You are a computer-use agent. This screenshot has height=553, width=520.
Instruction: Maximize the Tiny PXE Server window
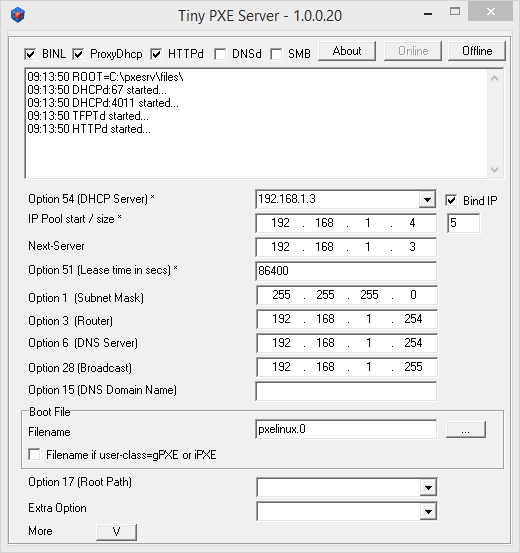point(455,12)
